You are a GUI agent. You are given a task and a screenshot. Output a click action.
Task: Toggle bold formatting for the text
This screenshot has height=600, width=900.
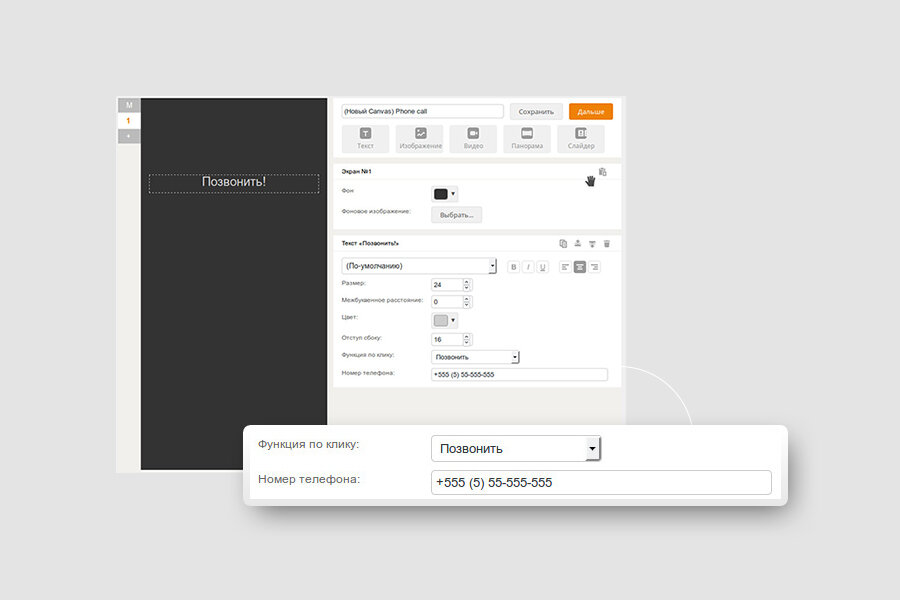coord(512,266)
